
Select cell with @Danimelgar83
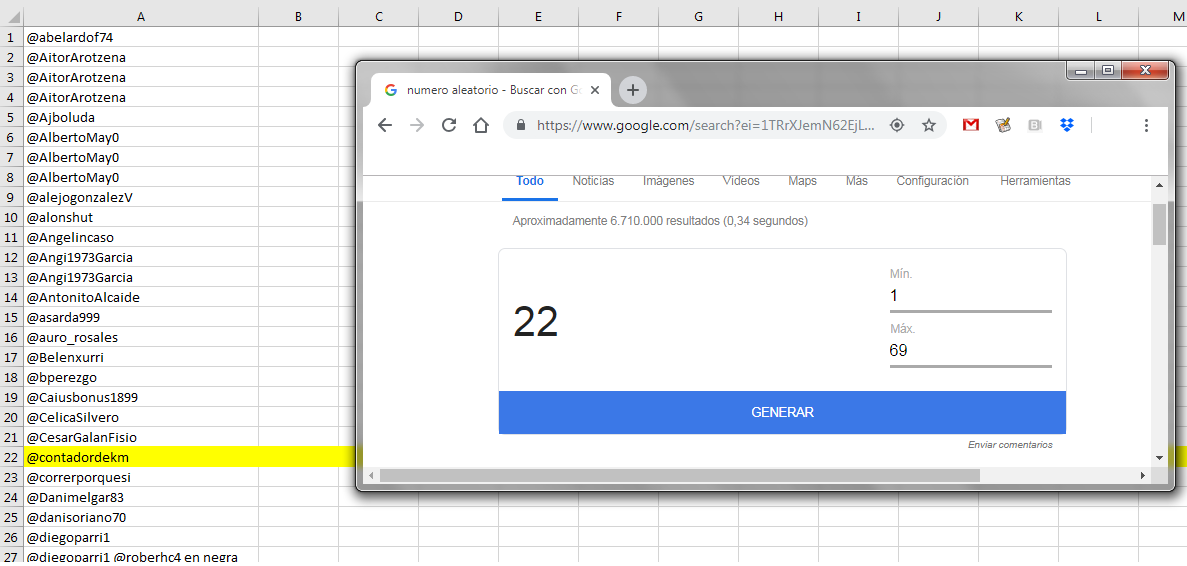click(141, 497)
